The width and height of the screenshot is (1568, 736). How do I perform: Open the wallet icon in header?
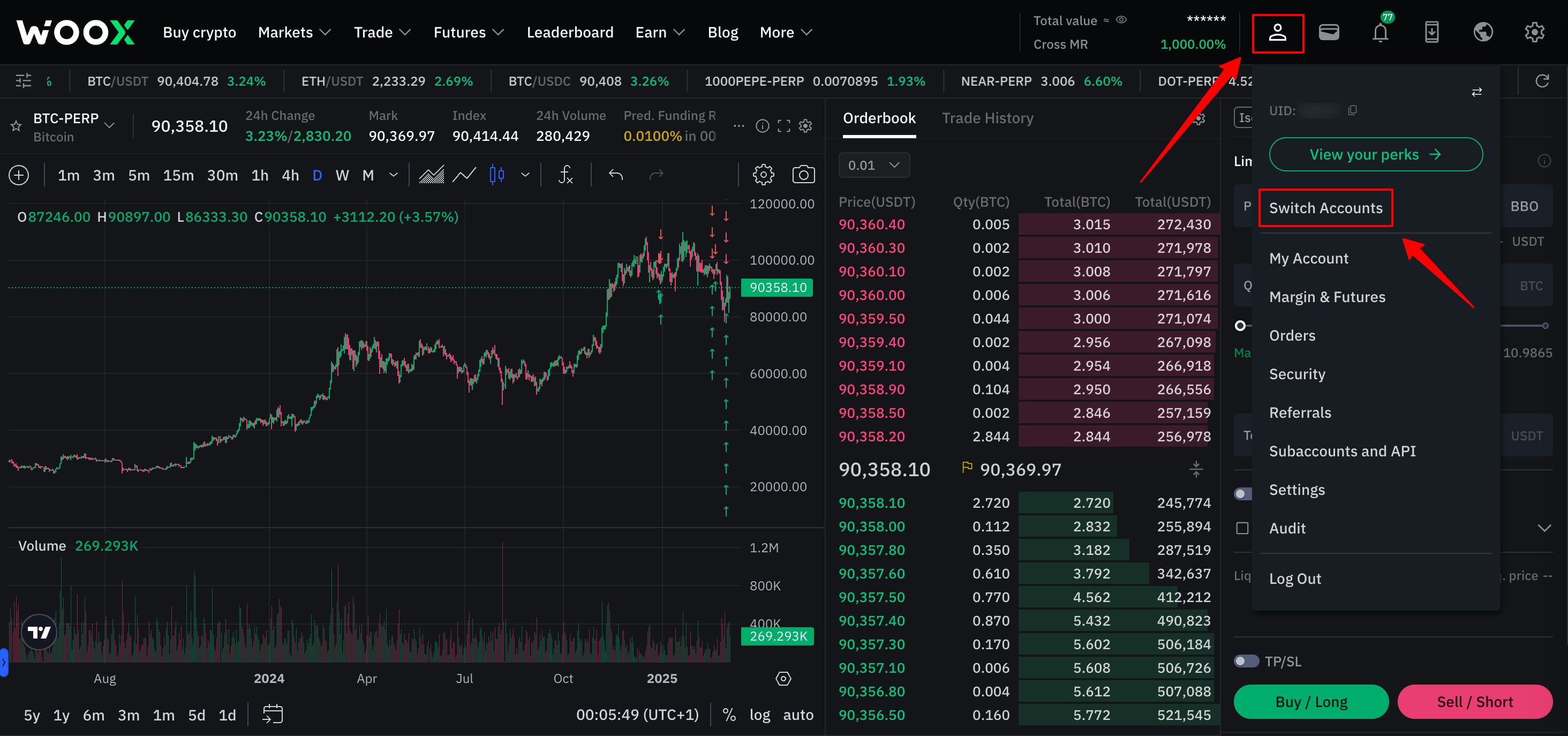pyautogui.click(x=1329, y=32)
